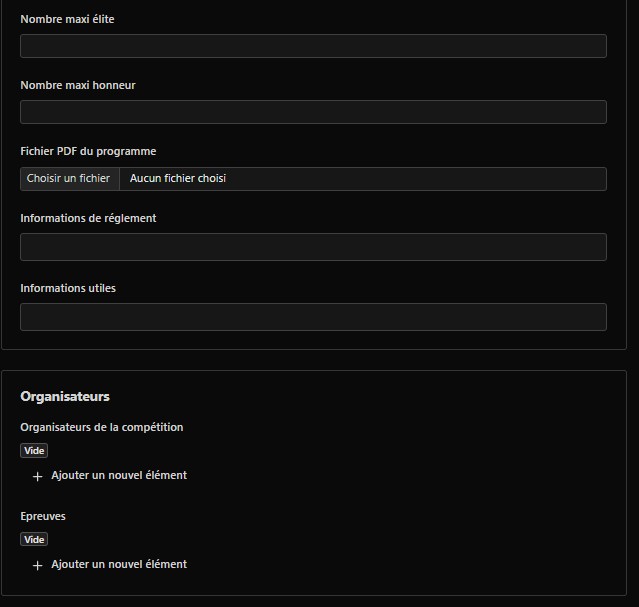Click the Choisir un fichier button

point(69,179)
